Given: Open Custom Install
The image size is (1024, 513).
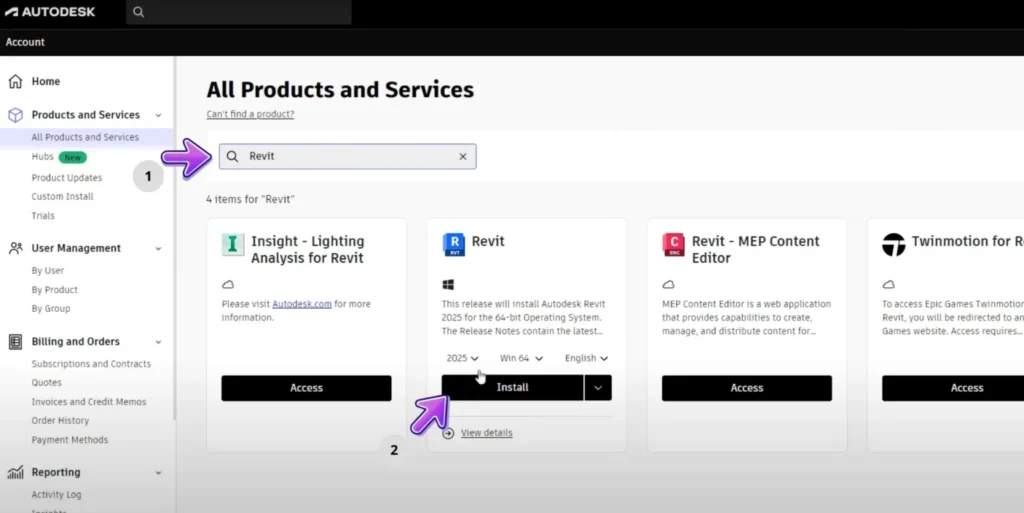Looking at the screenshot, I should pos(62,196).
